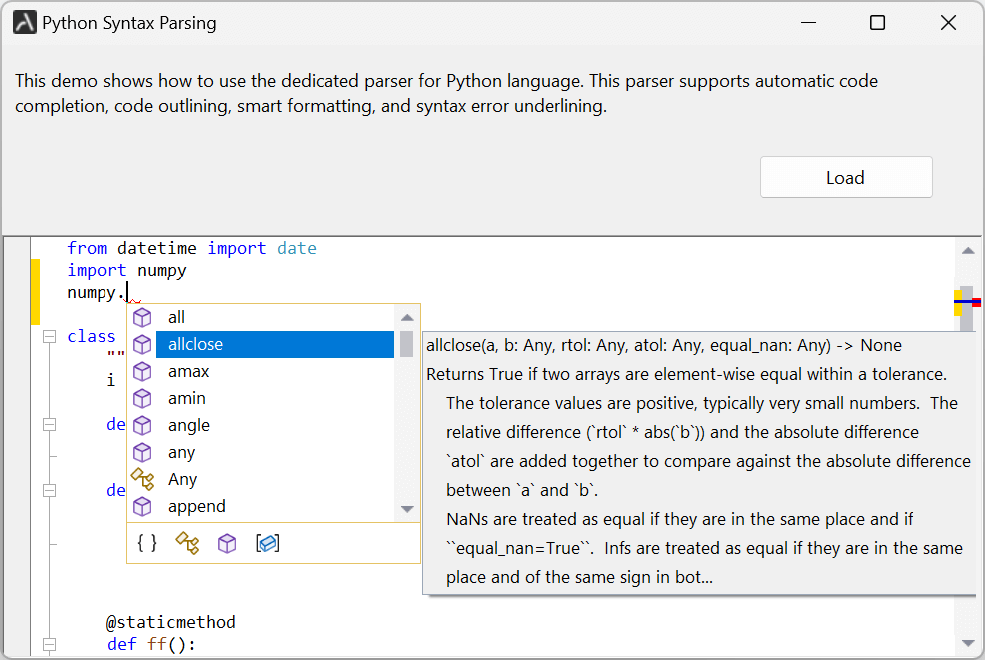Click the class icon beside 'Any'
Viewport: 985px width, 660px height.
pyautogui.click(x=142, y=479)
